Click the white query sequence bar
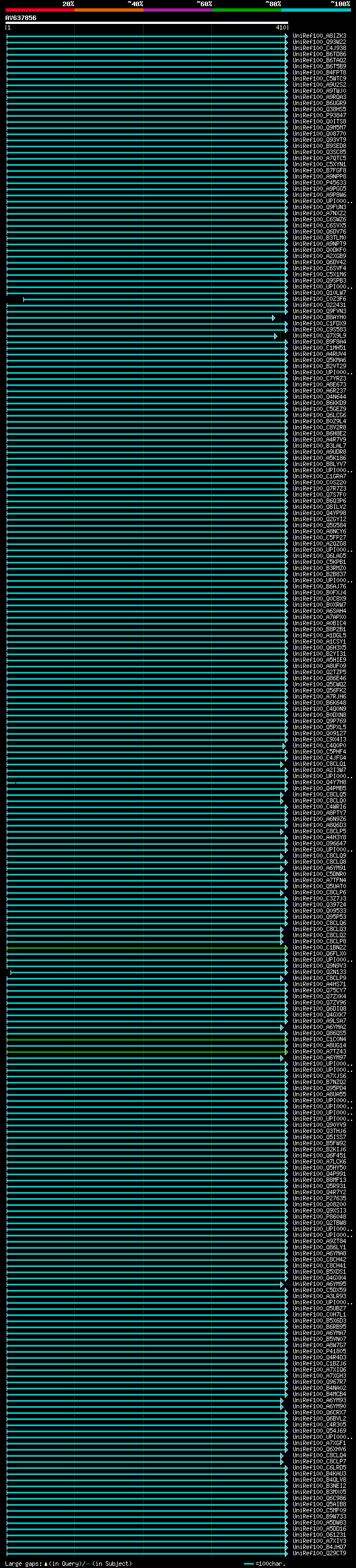Screen dimensions: 356x1568 pos(147,22)
